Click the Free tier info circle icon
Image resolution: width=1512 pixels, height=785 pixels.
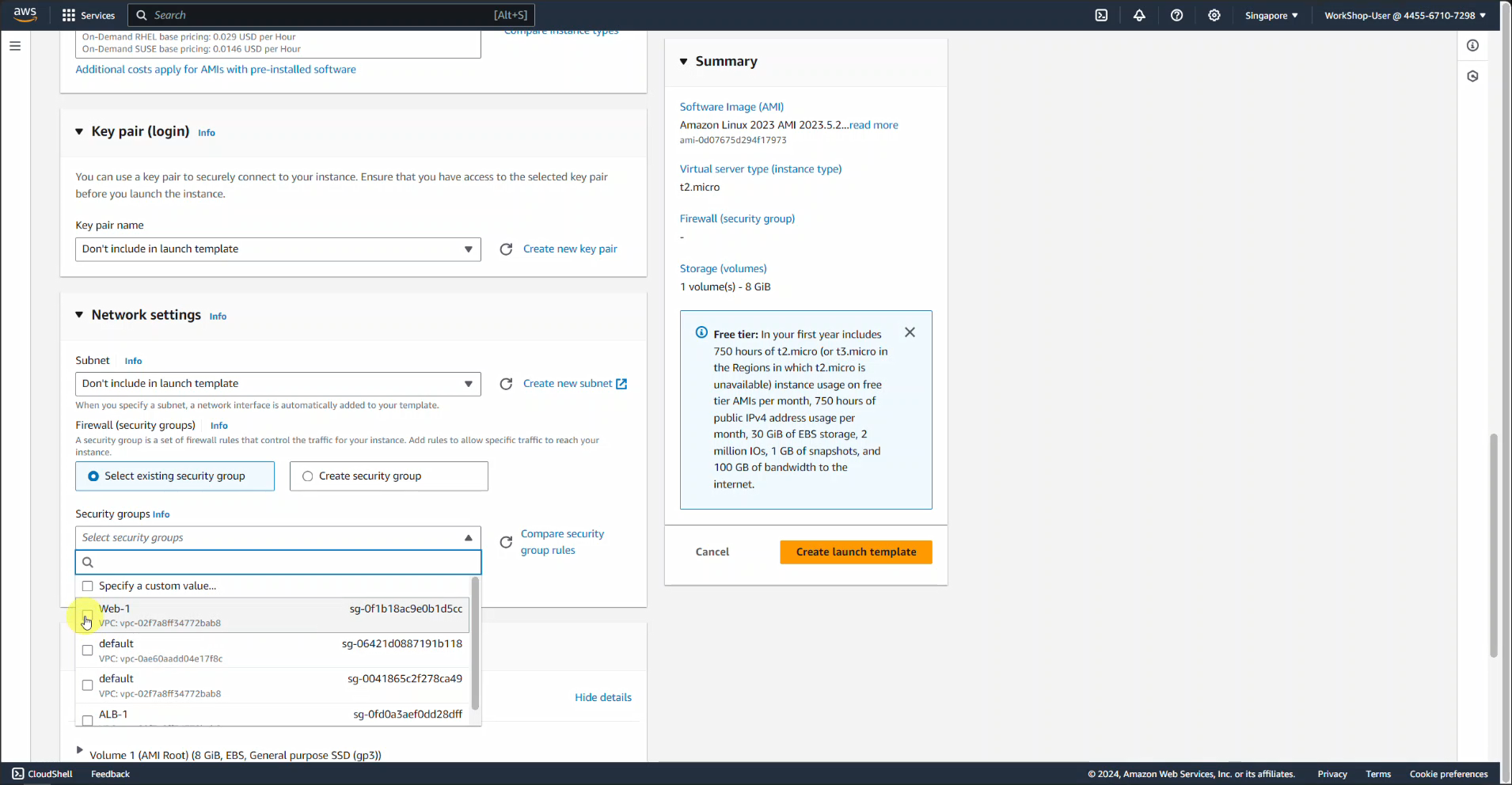point(701,332)
